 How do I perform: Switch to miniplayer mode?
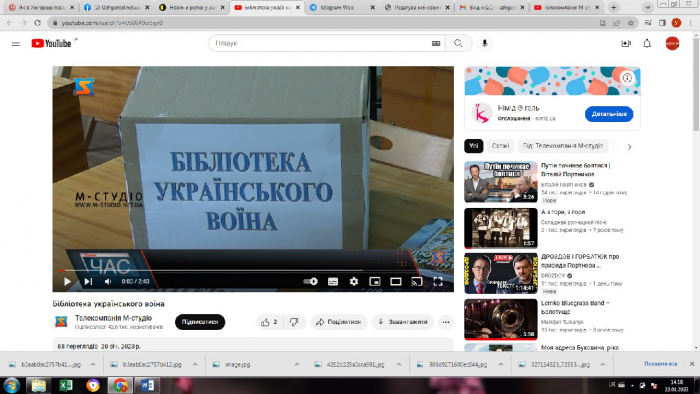375,282
